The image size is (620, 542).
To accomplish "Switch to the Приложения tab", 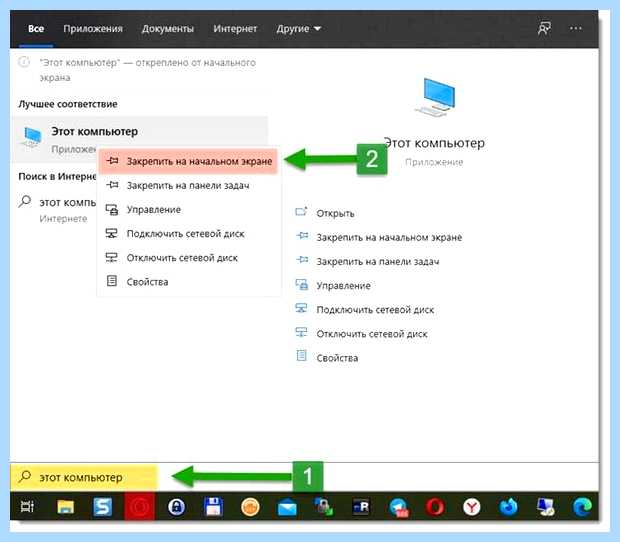I will (93, 29).
